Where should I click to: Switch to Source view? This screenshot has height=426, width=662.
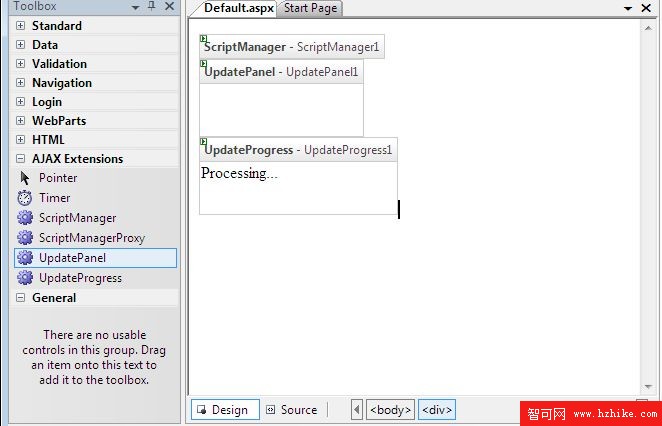[x=290, y=410]
